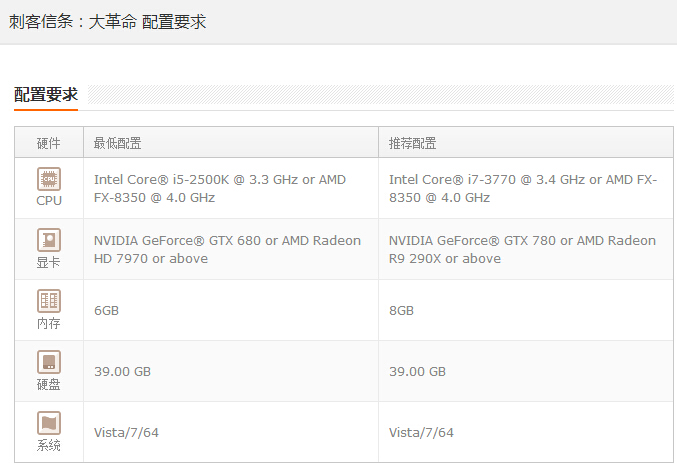Select the 配置要求 section tab
677x471 pixels.
pos(46,95)
